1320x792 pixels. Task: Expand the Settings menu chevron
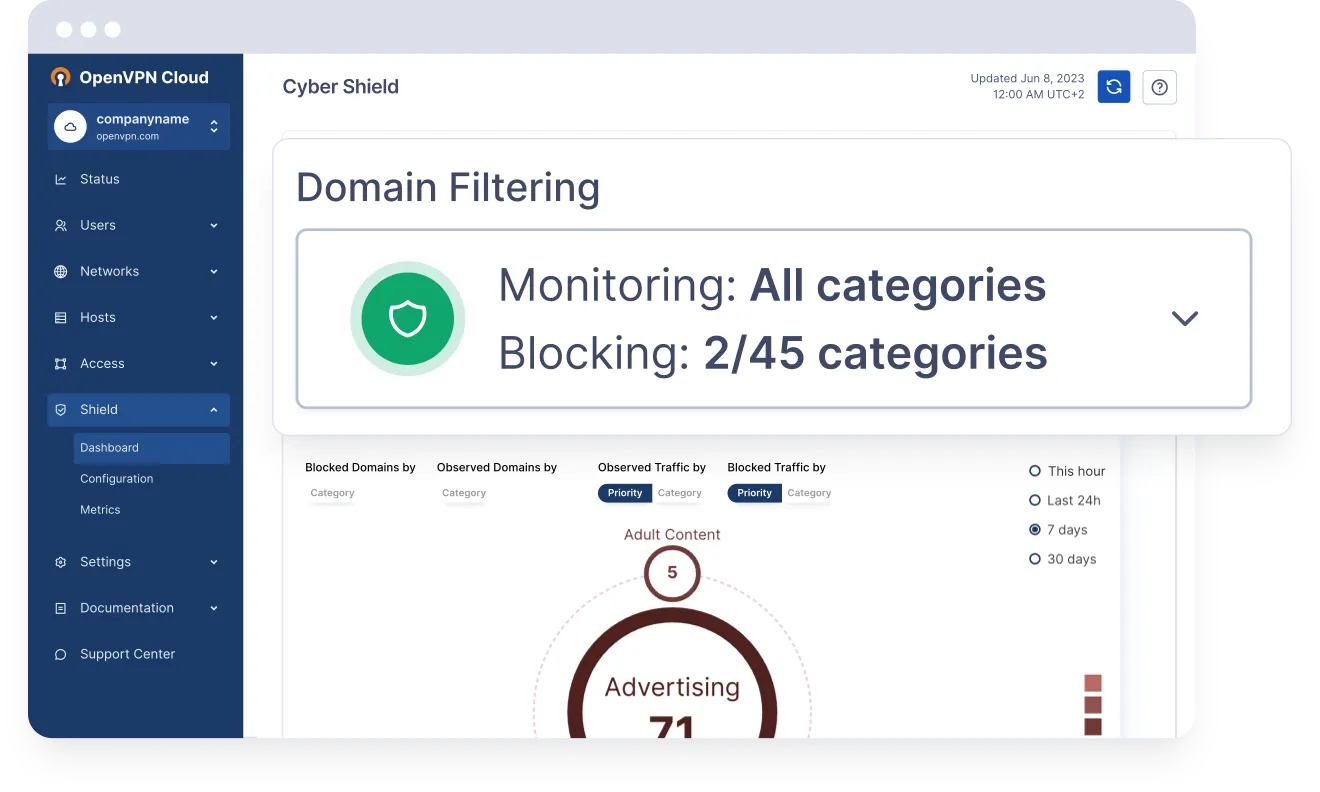pyautogui.click(x=214, y=562)
